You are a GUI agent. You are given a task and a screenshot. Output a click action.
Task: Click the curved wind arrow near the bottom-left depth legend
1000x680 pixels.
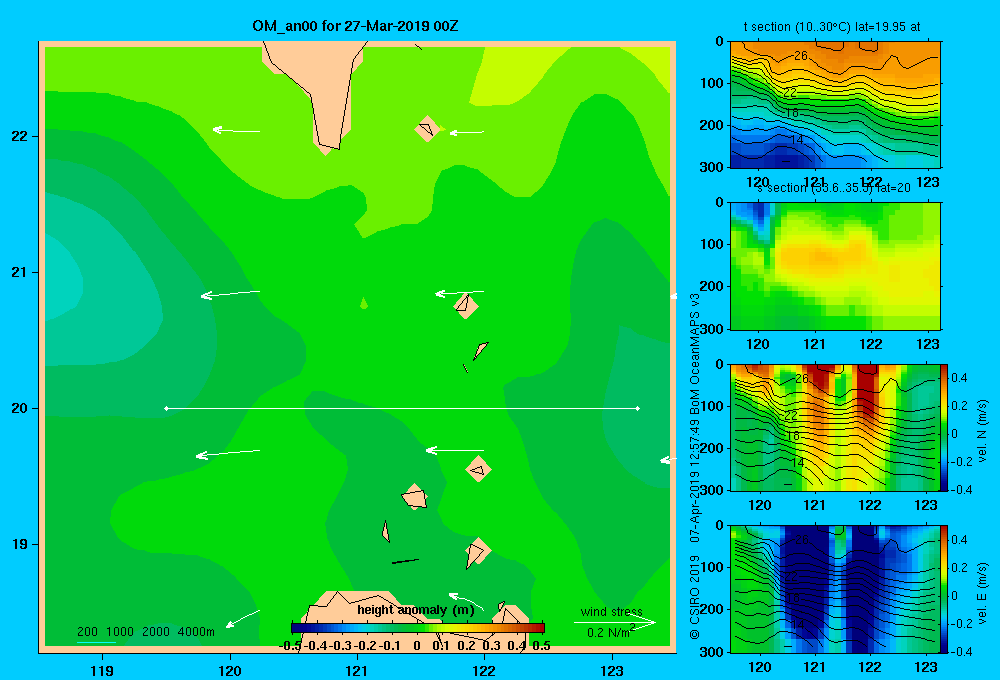click(243, 618)
